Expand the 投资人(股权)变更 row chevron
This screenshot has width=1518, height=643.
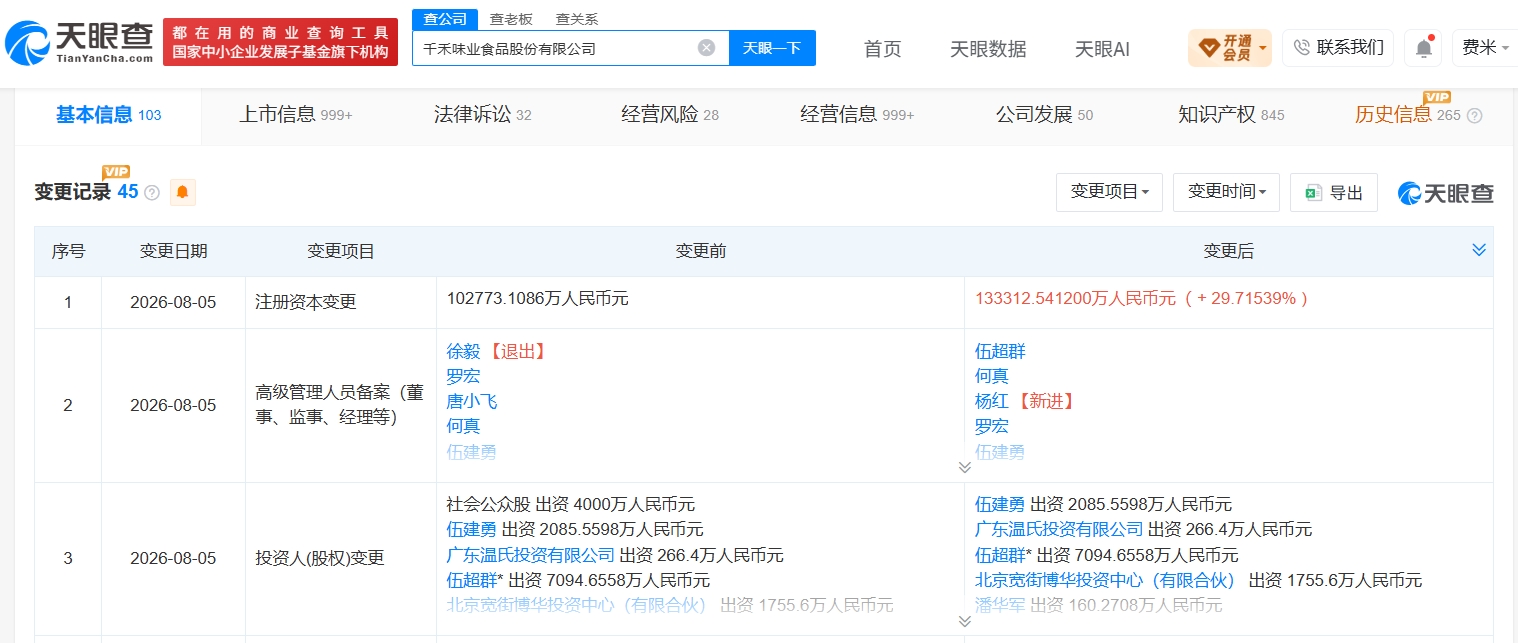[x=964, y=621]
